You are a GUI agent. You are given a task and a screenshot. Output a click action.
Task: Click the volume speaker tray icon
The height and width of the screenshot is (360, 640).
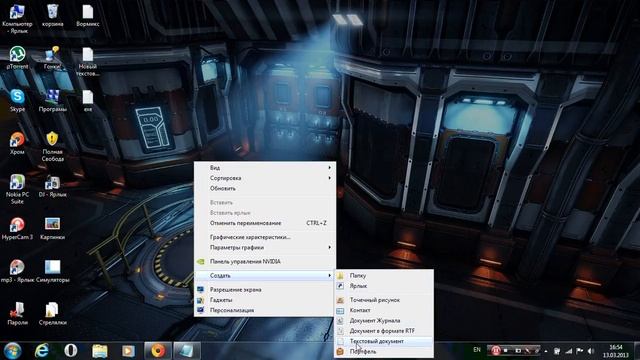591,351
